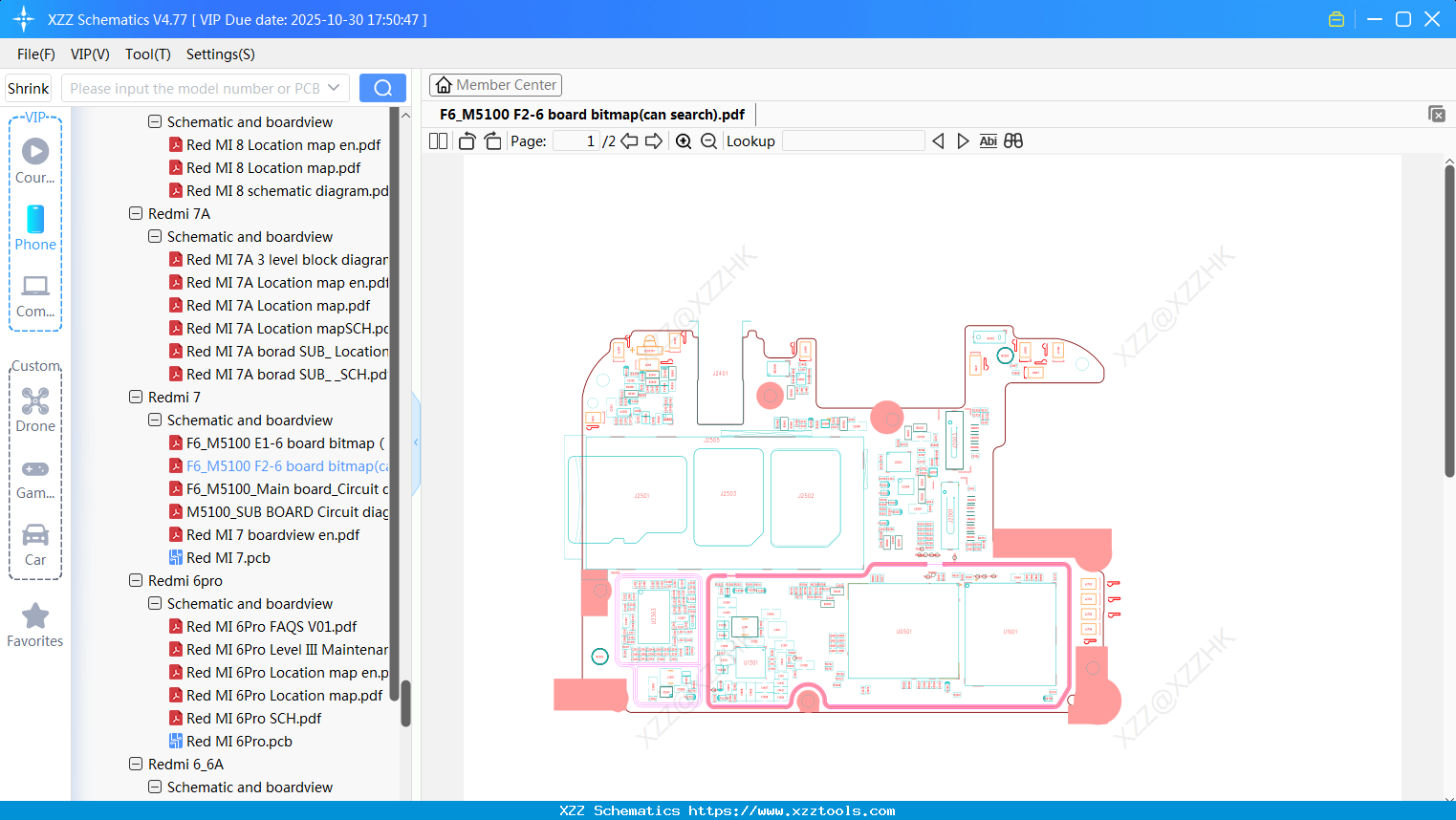Screen dimensions: 1456x820
Task: Open the binoculars find tool
Action: pyautogui.click(x=1013, y=140)
